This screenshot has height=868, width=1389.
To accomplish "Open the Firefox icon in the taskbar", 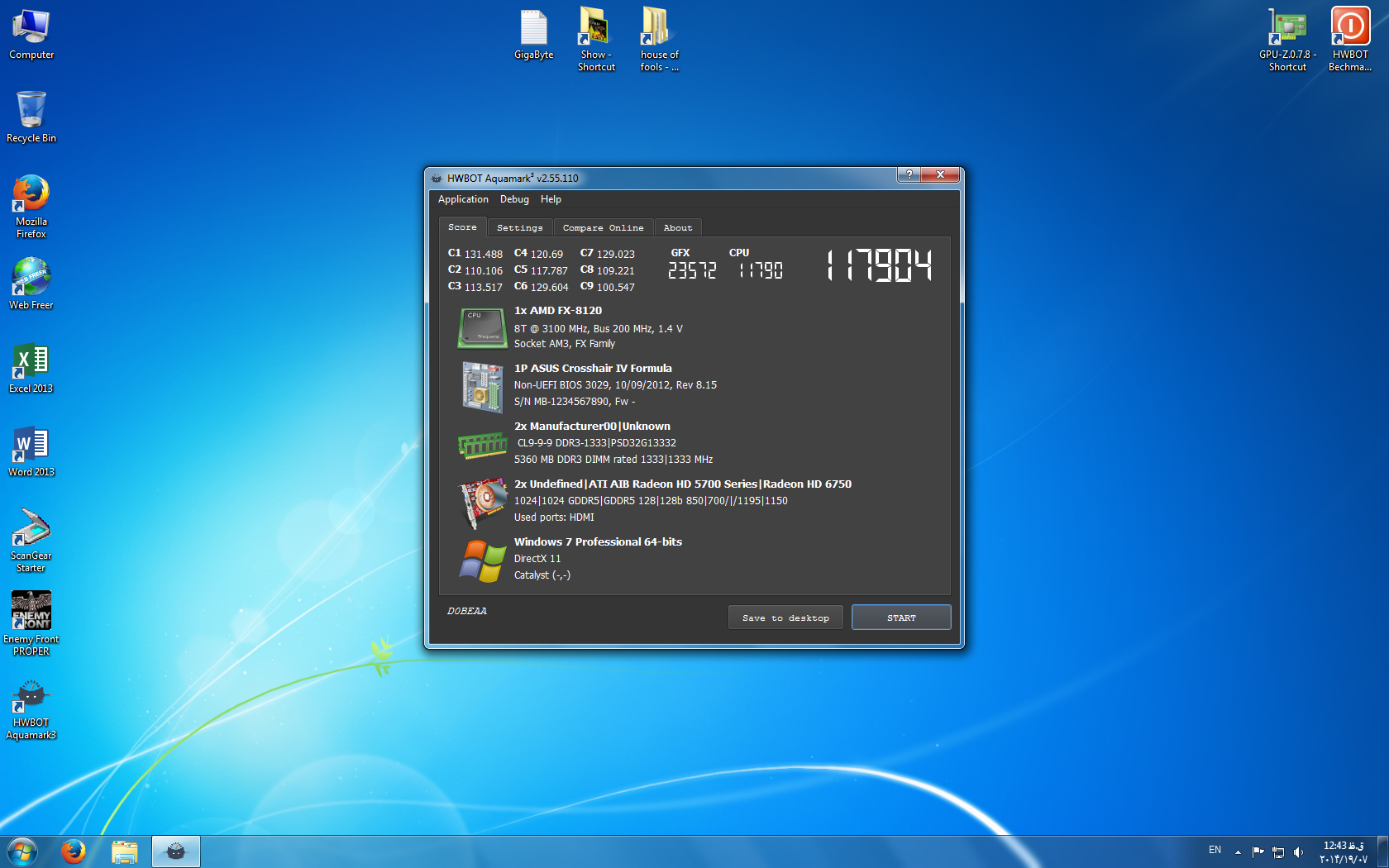I will pyautogui.click(x=74, y=851).
